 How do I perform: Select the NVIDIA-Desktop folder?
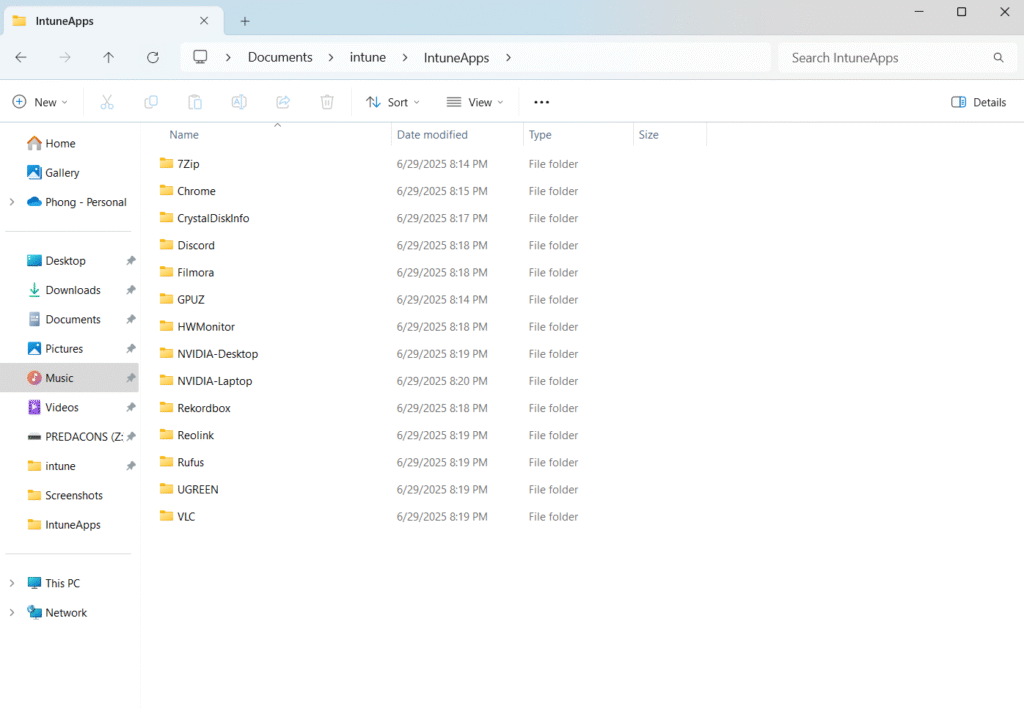[209, 354]
